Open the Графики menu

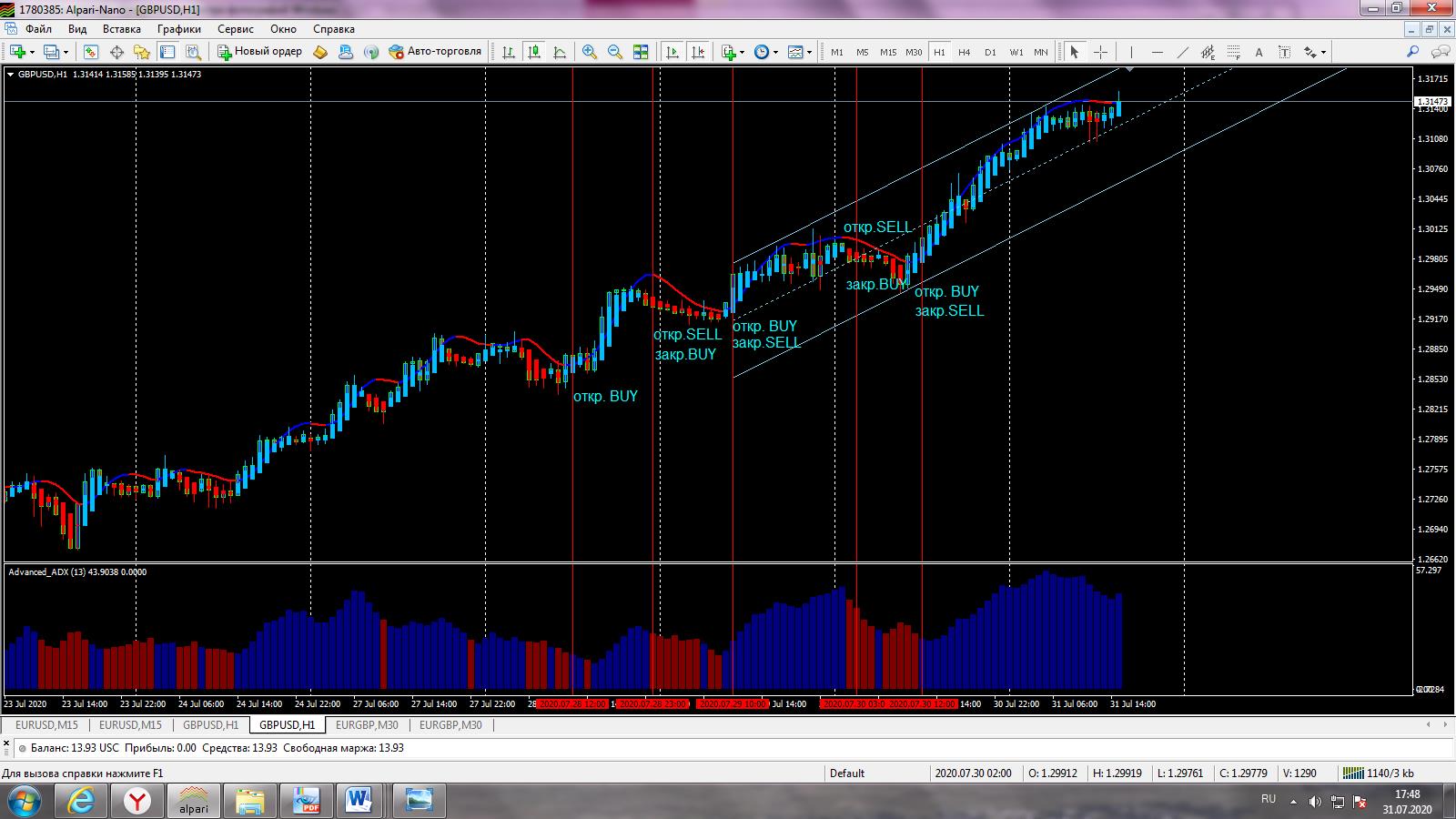click(x=178, y=29)
